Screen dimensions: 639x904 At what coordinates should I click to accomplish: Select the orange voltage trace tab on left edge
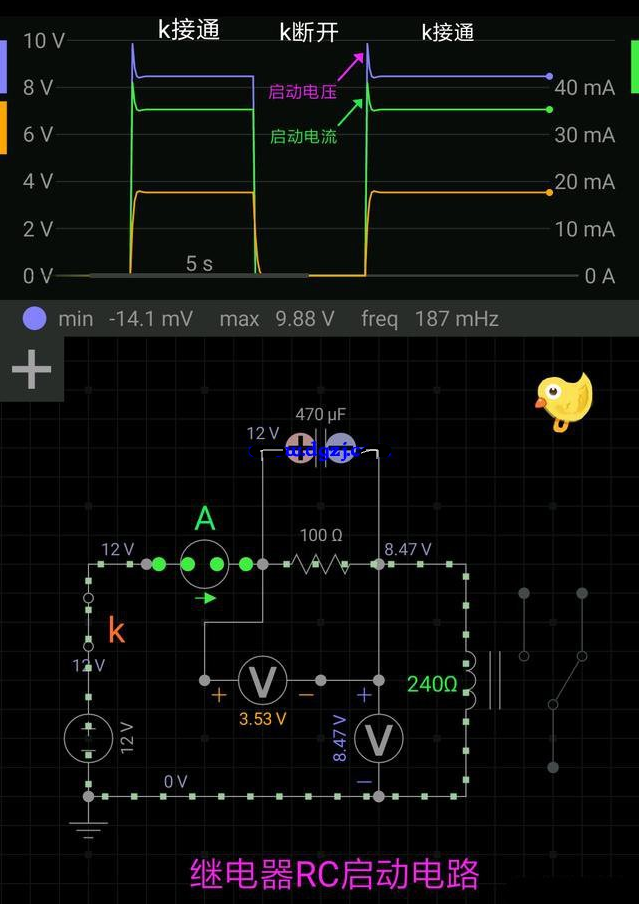3,128
